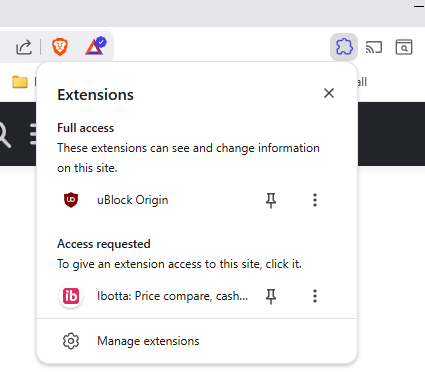This screenshot has height=372, width=425.
Task: Open uBlock Origin more options menu
Action: (315, 200)
